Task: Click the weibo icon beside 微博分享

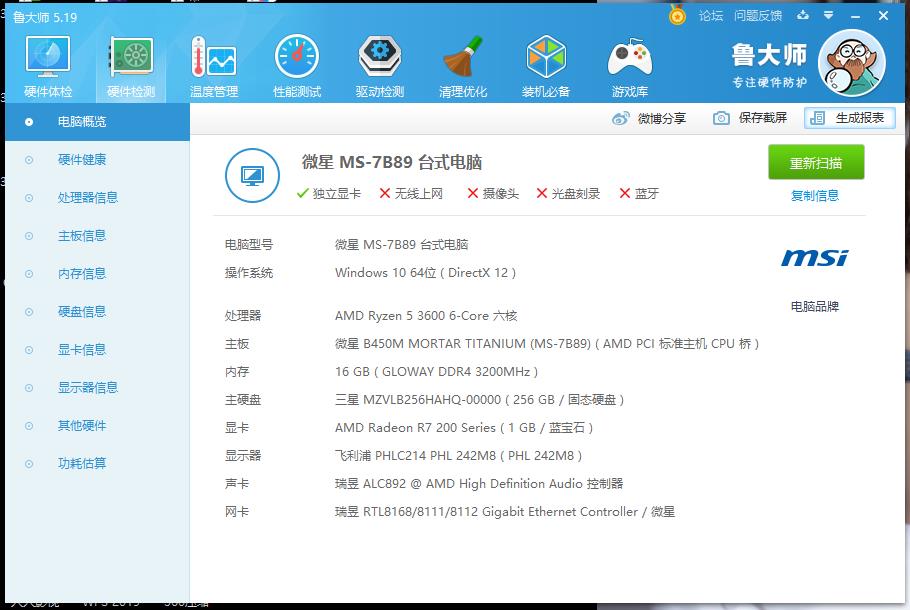Action: [x=620, y=118]
